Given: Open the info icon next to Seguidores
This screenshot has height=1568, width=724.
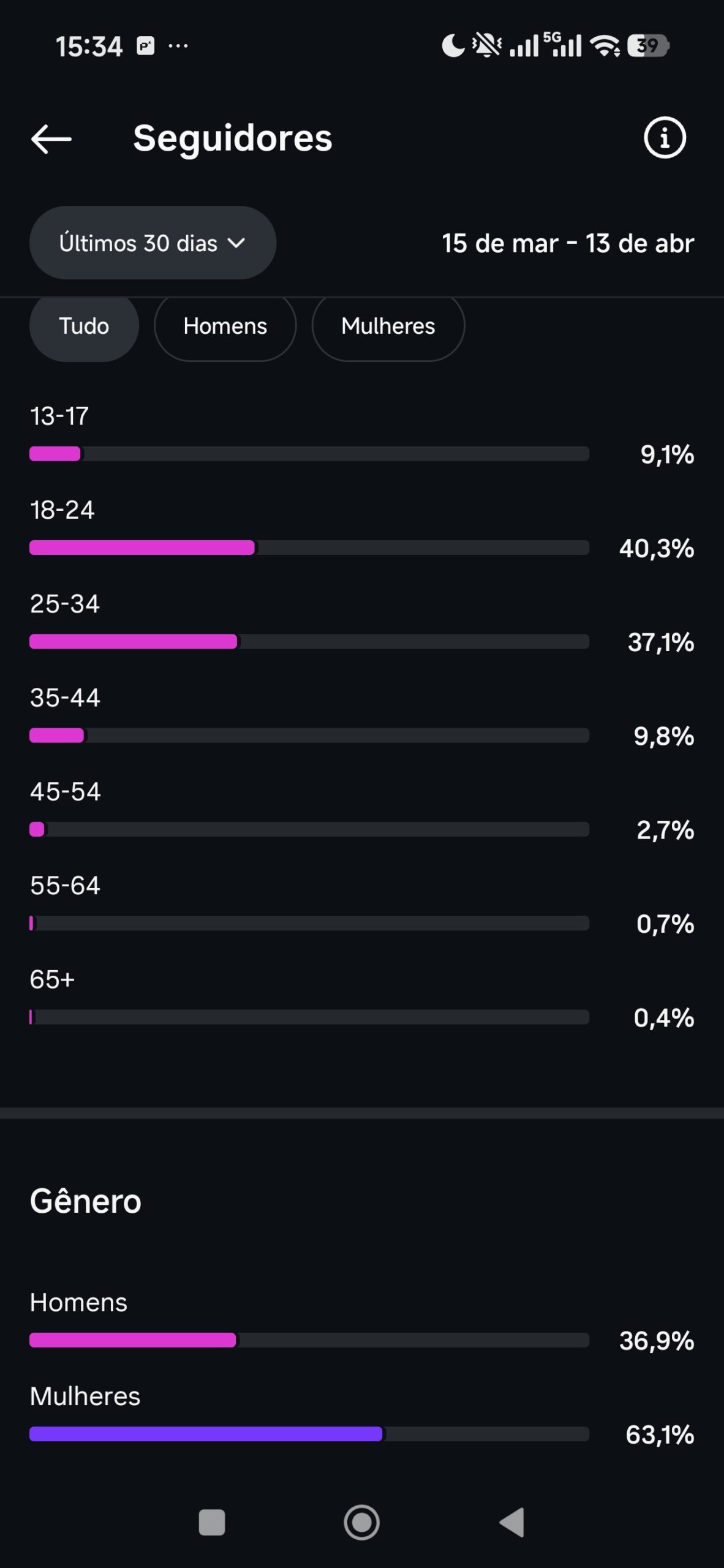Looking at the screenshot, I should pos(665,138).
